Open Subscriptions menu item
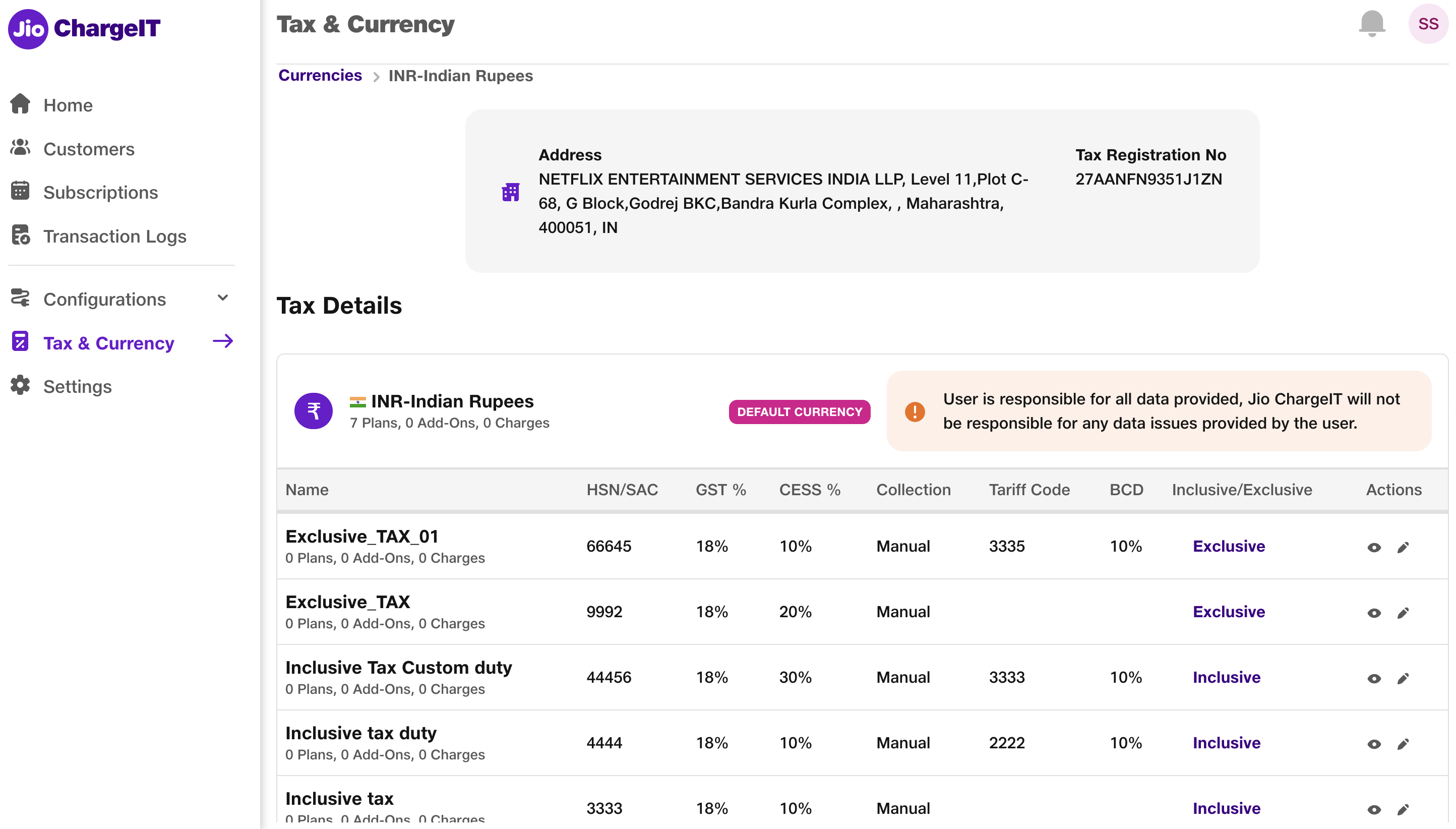Screen dimensions: 1456x829 coord(101,193)
